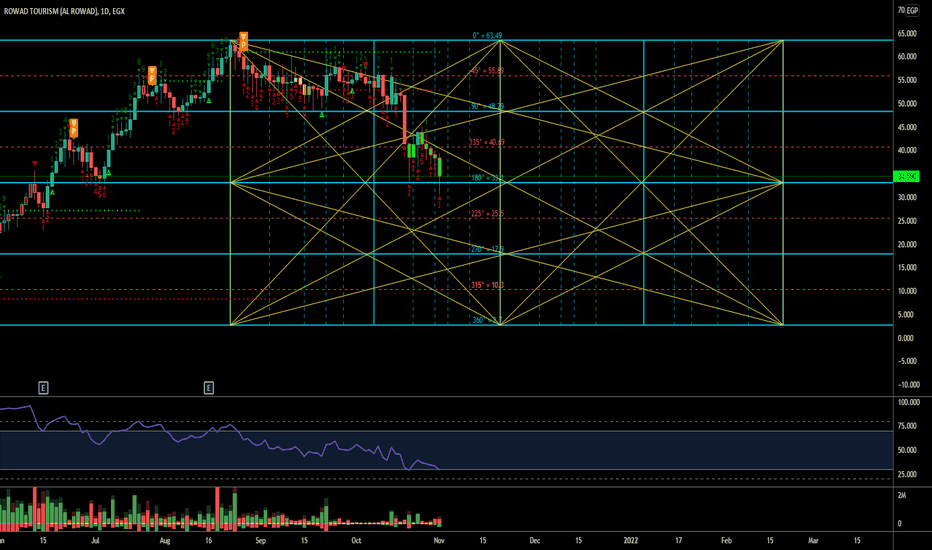
Task: Click the 2022 label on the time axis
Action: click(x=631, y=540)
